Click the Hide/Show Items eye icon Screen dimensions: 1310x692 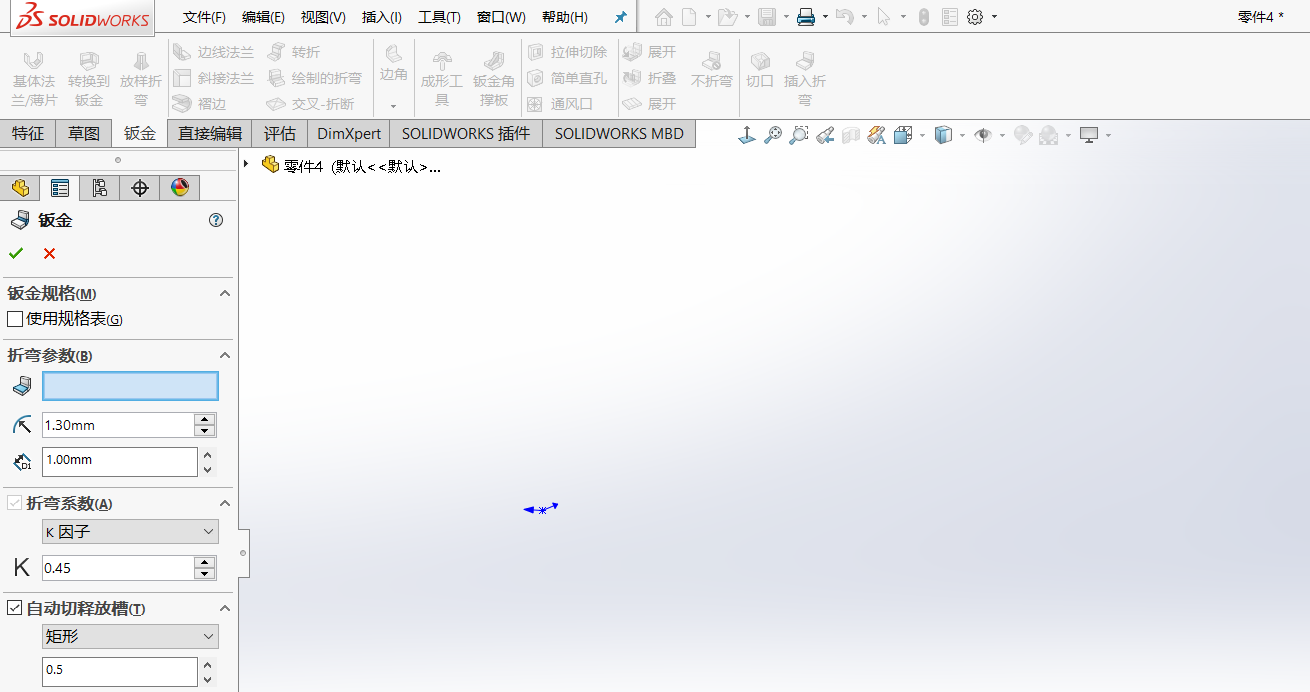983,135
